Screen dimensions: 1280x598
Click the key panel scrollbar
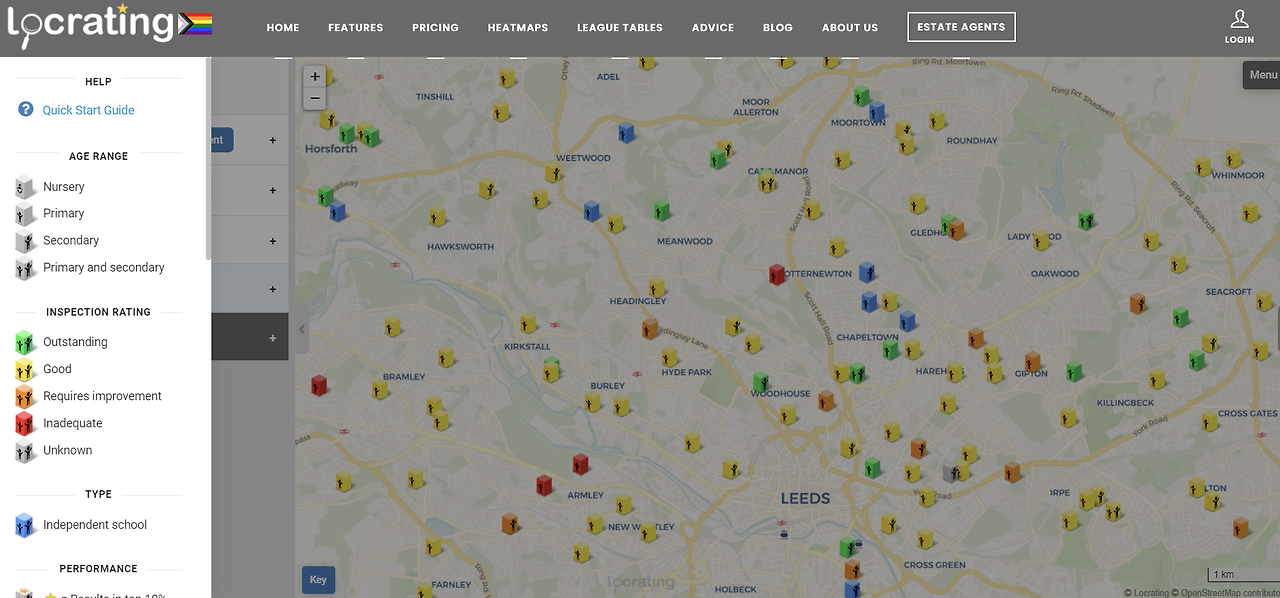tap(208, 160)
